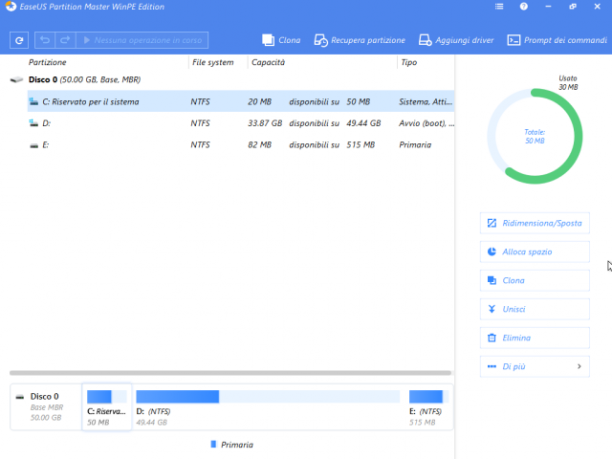Select the Disco 0 block in the disk map
This screenshot has height=459, width=612.
tap(46, 407)
